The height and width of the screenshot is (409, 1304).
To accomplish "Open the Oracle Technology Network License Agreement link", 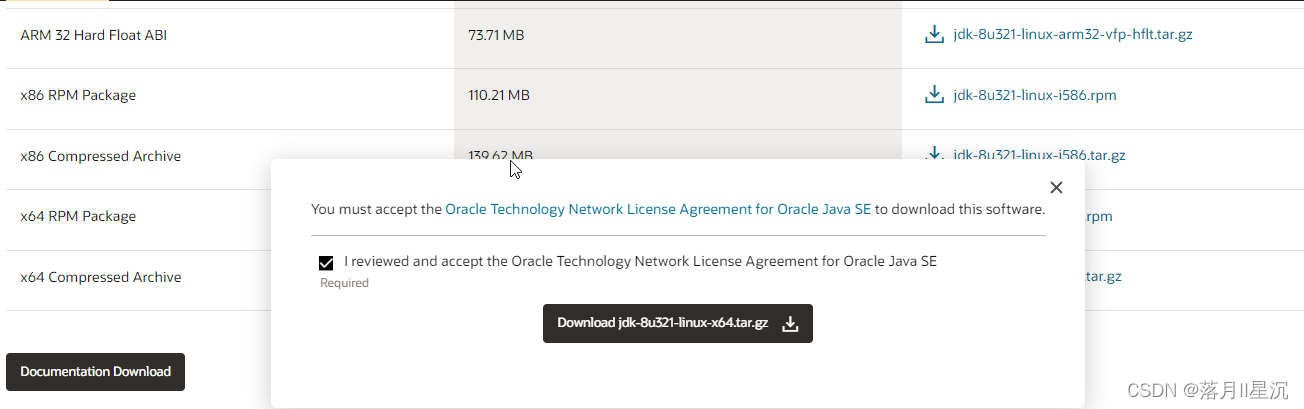I will coord(658,210).
